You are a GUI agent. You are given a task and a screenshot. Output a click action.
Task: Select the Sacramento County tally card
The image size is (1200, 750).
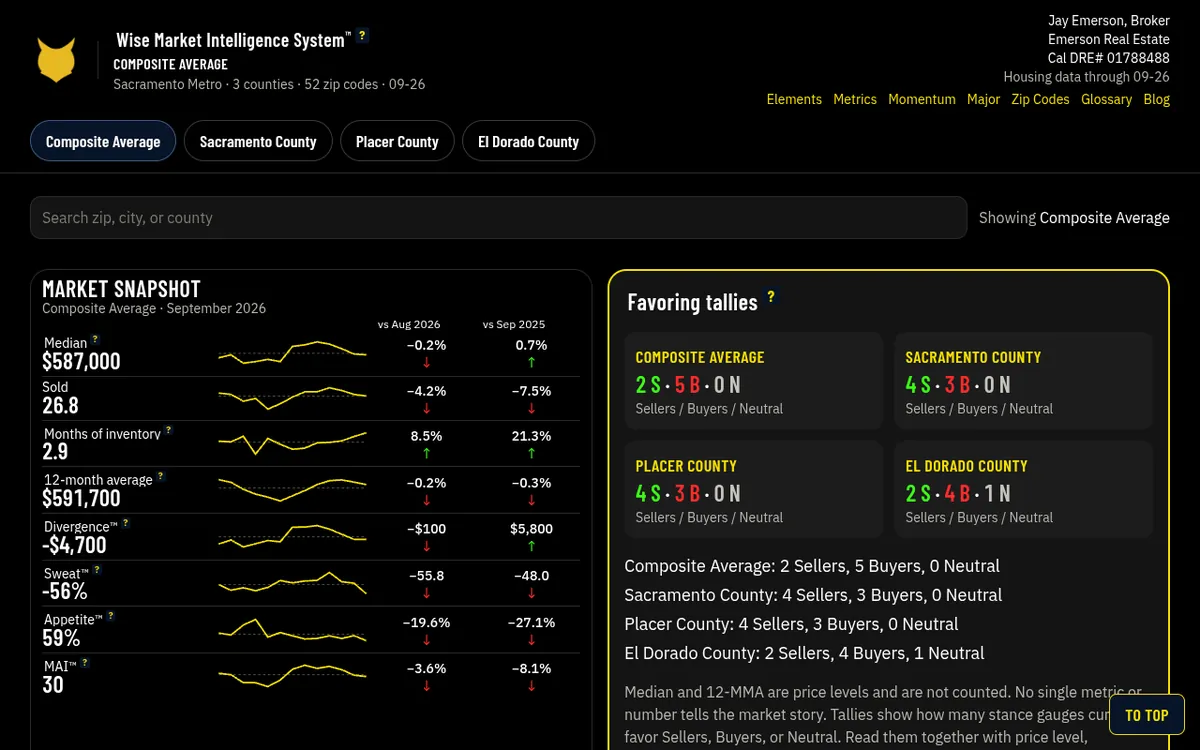tap(1024, 381)
